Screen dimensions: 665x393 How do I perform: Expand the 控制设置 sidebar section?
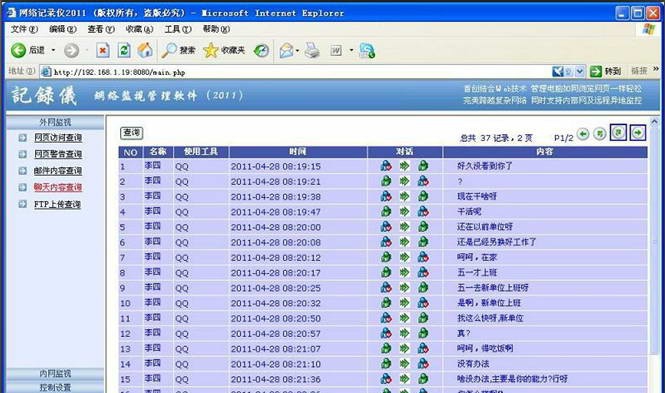click(x=55, y=387)
